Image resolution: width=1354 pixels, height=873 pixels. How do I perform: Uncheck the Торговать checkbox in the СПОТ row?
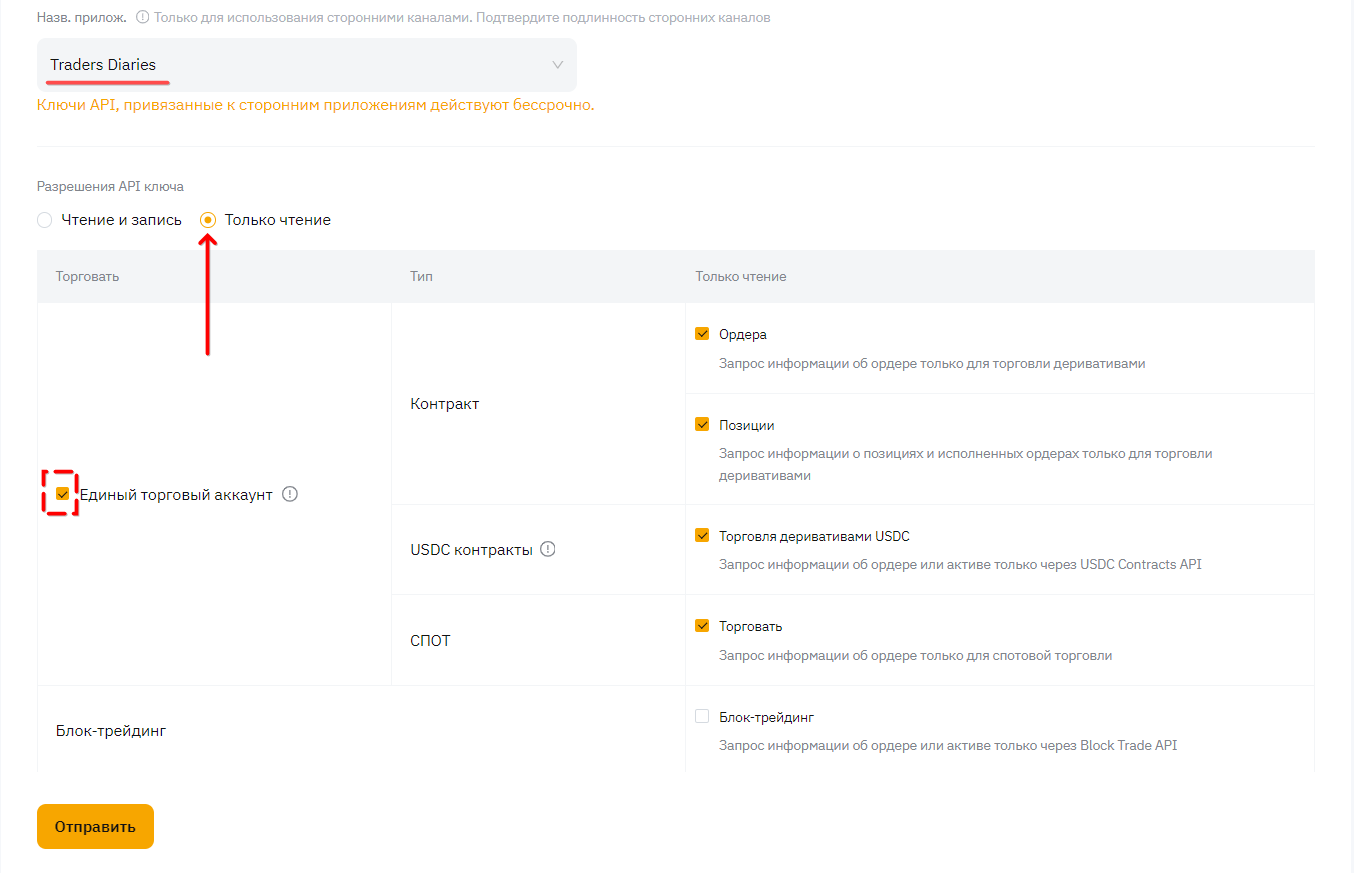[x=702, y=626]
